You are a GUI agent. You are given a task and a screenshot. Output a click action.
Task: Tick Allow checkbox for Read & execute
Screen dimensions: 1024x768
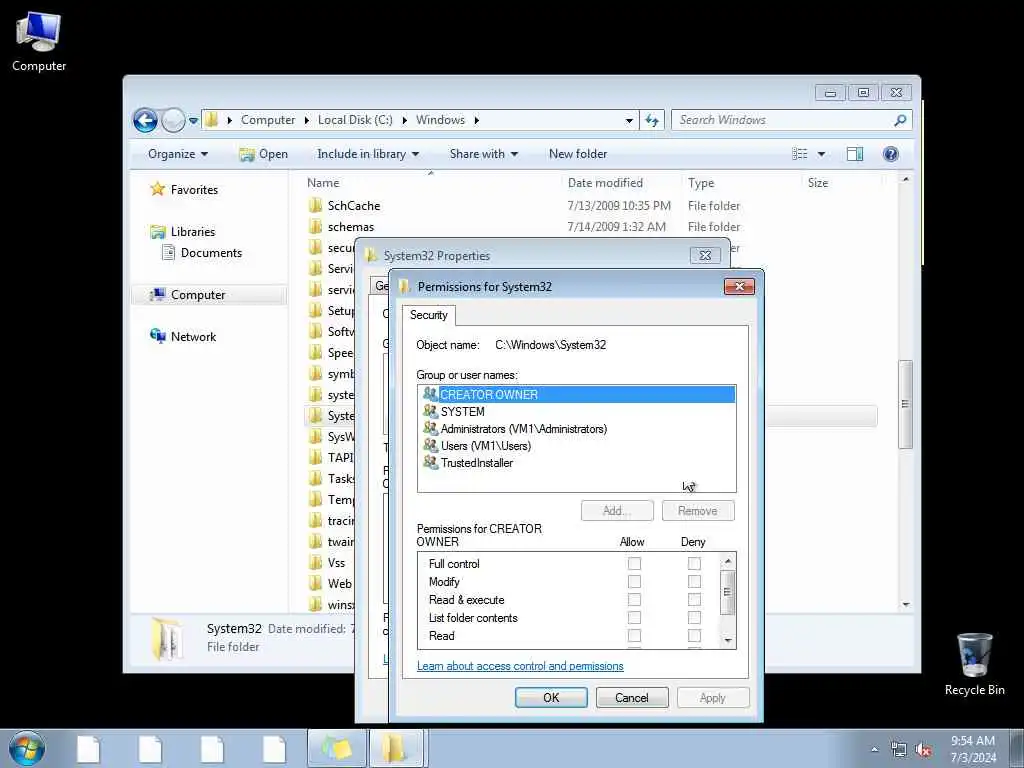pos(634,600)
